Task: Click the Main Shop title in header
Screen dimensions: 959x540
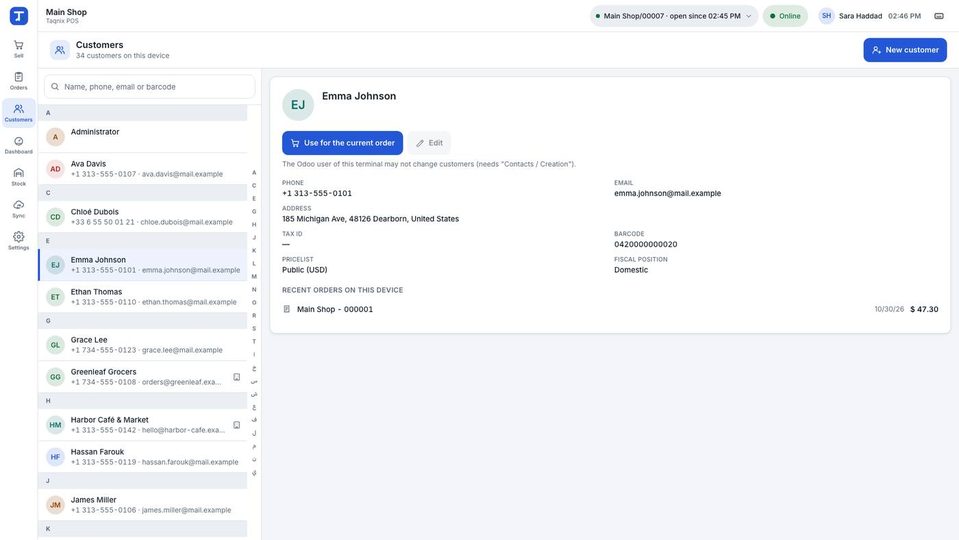Action: (x=66, y=12)
